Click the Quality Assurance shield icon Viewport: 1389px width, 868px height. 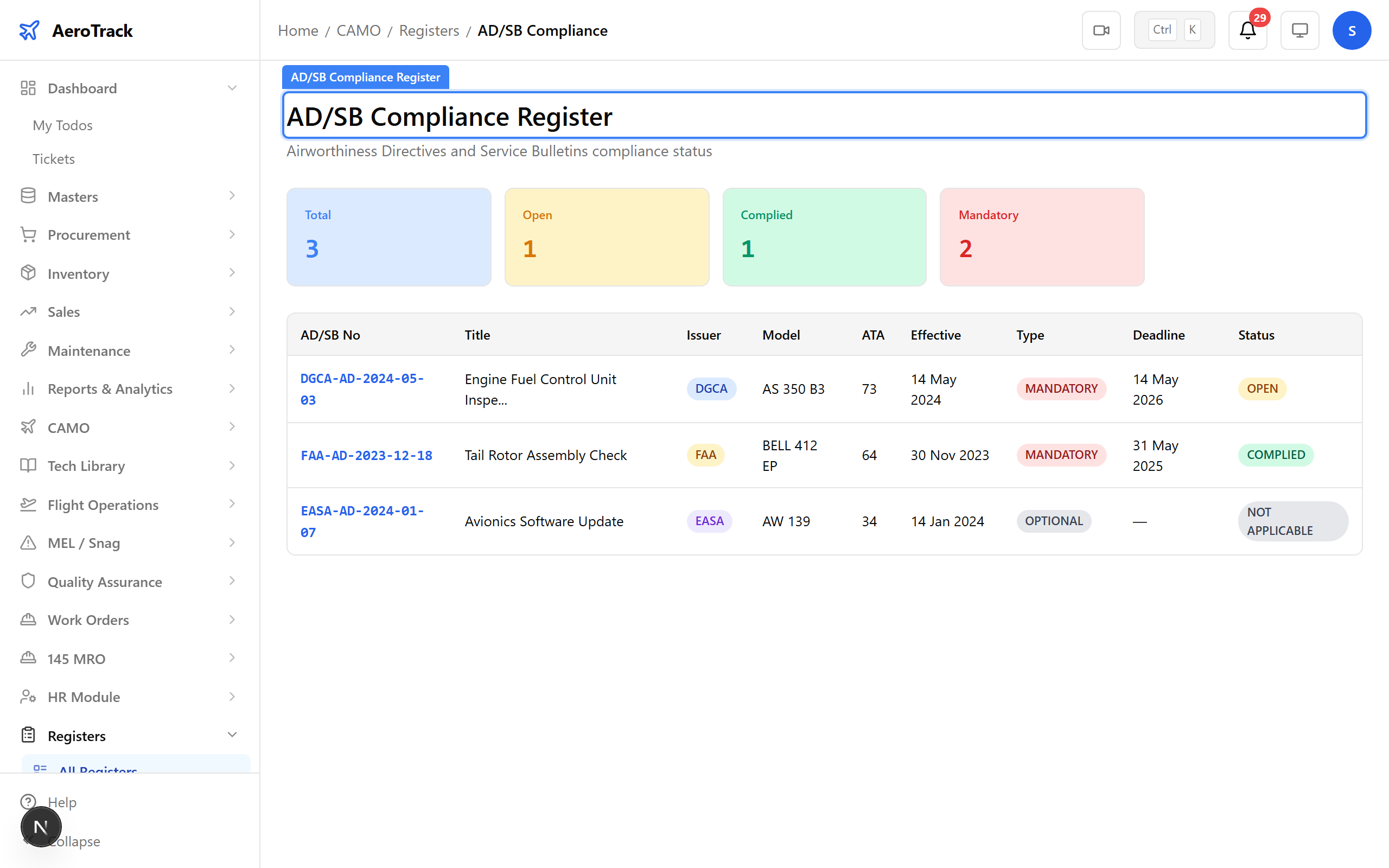(28, 581)
